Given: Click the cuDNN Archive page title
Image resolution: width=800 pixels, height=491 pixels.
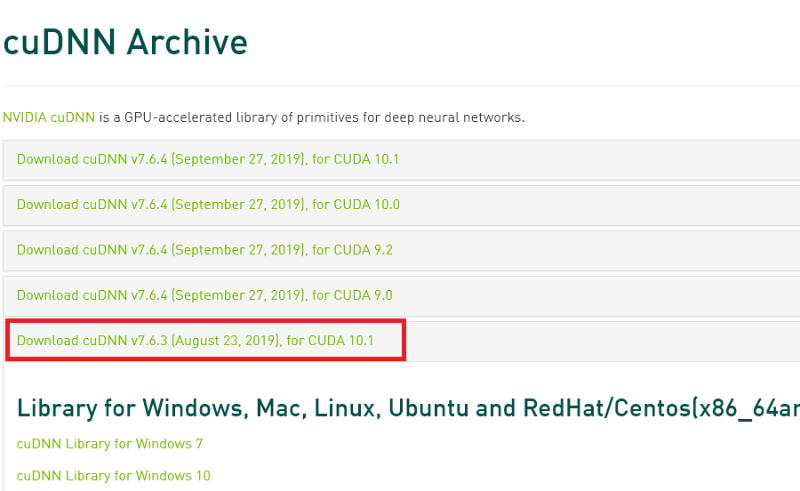Looking at the screenshot, I should point(125,43).
